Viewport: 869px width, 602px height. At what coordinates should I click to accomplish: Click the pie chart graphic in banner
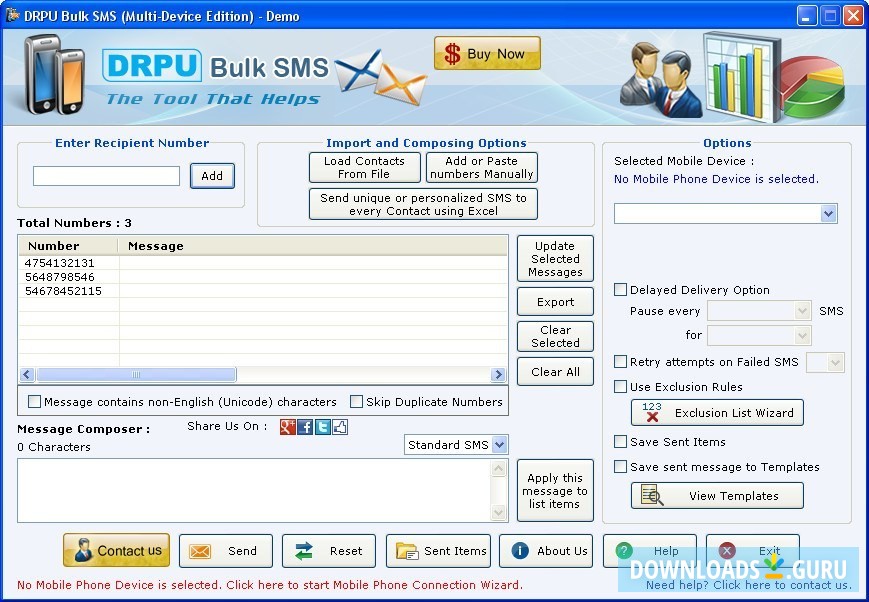click(810, 87)
